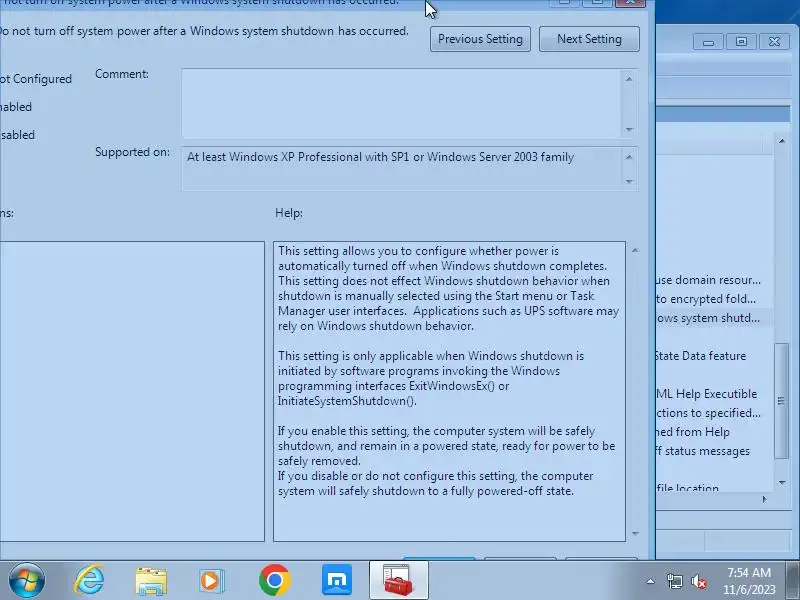Select 'use domain resour...' row in background window
Image resolution: width=800 pixels, height=600 pixels.
(x=708, y=280)
